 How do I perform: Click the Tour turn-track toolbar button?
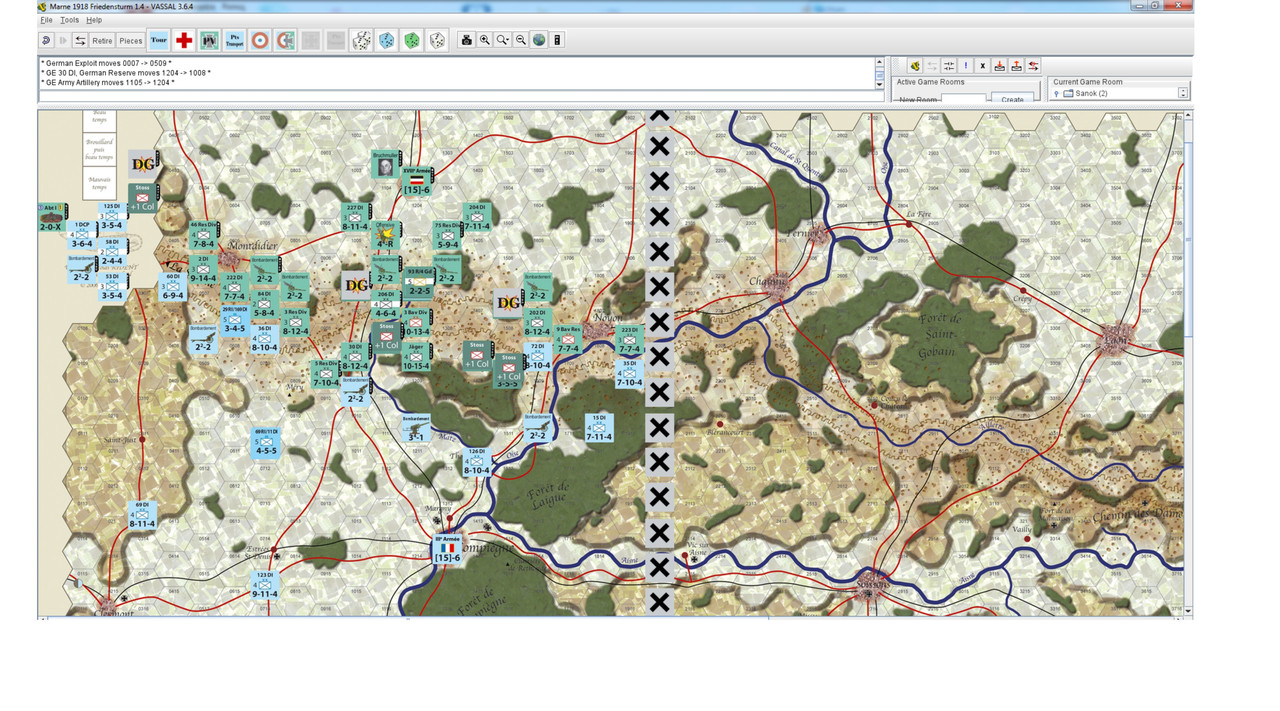click(159, 40)
